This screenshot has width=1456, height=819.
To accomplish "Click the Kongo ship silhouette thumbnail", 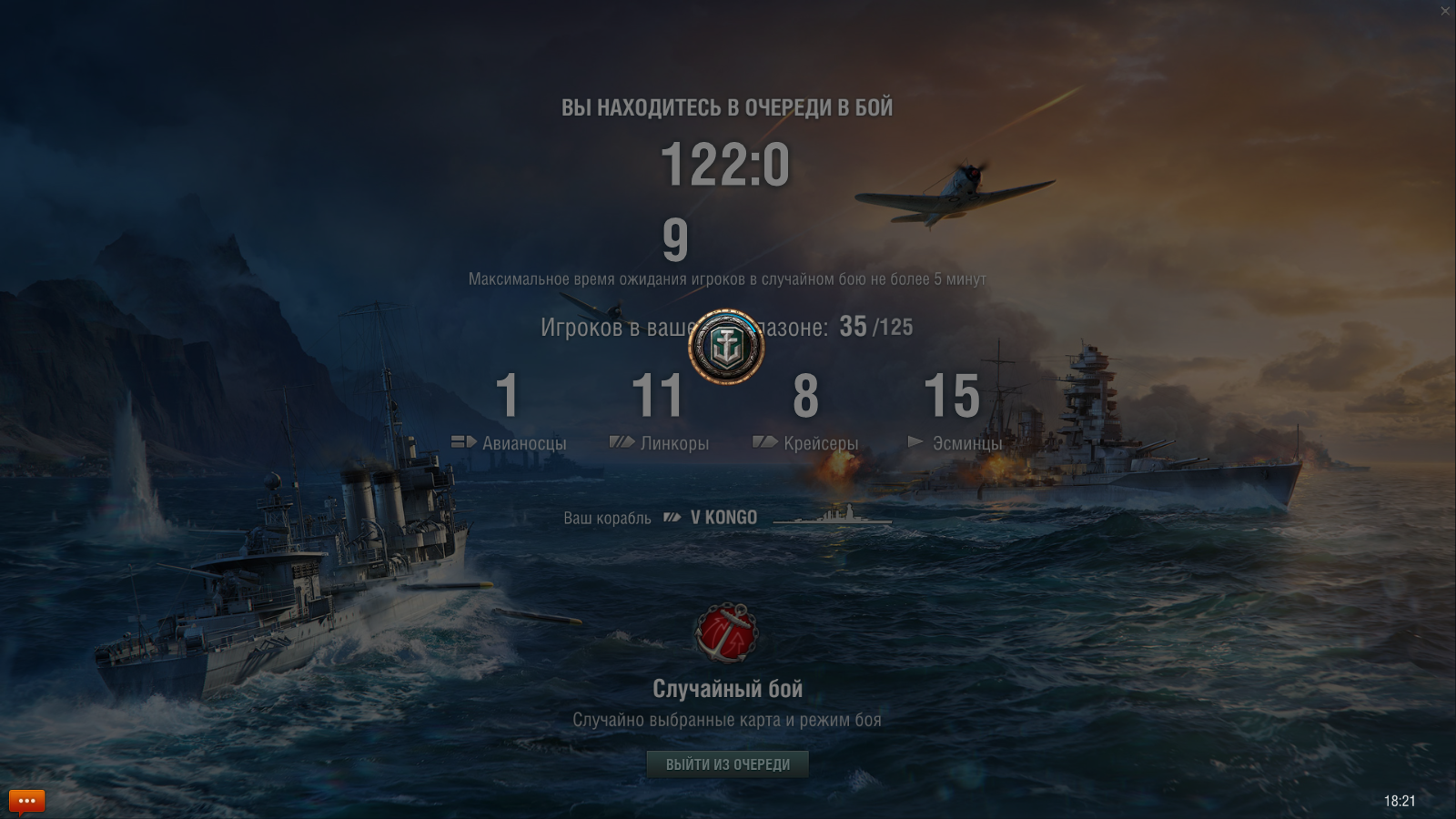I will pyautogui.click(x=832, y=516).
